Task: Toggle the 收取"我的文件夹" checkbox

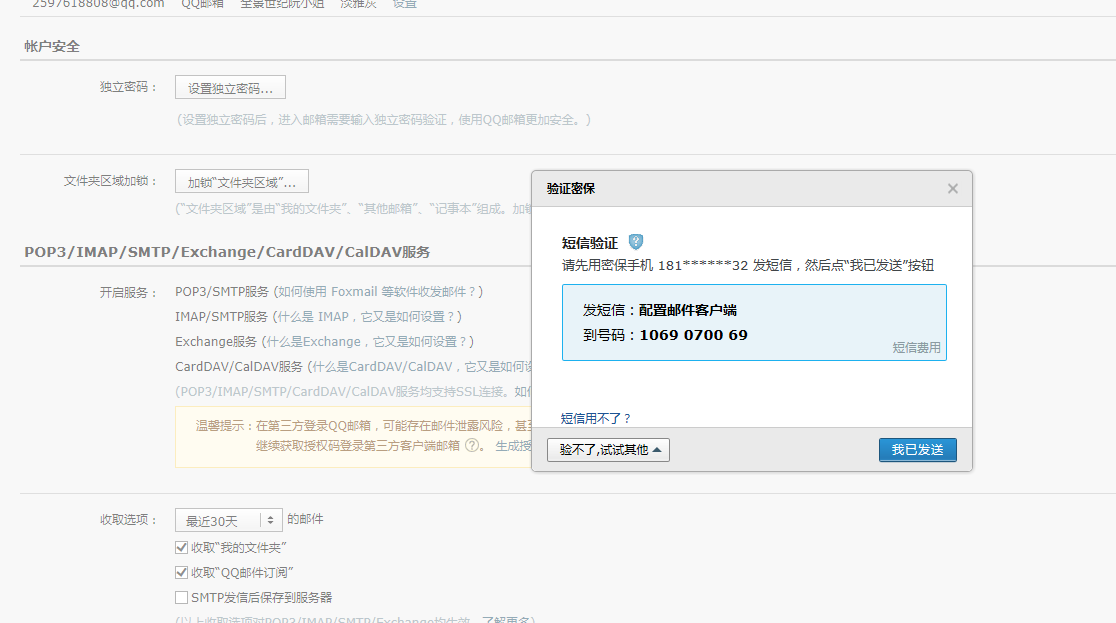Action: [181, 547]
